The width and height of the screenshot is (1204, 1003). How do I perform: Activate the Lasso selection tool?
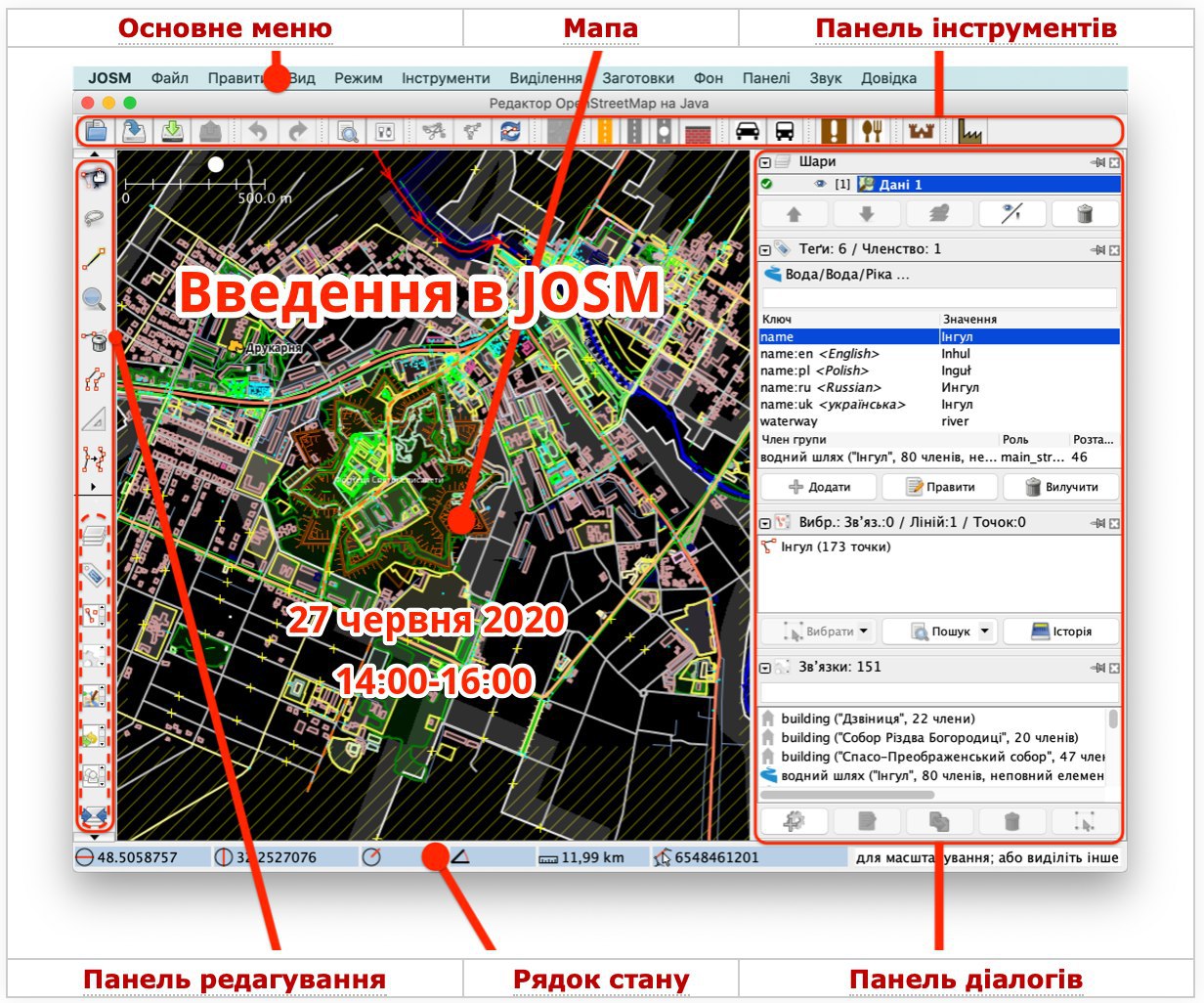[94, 218]
